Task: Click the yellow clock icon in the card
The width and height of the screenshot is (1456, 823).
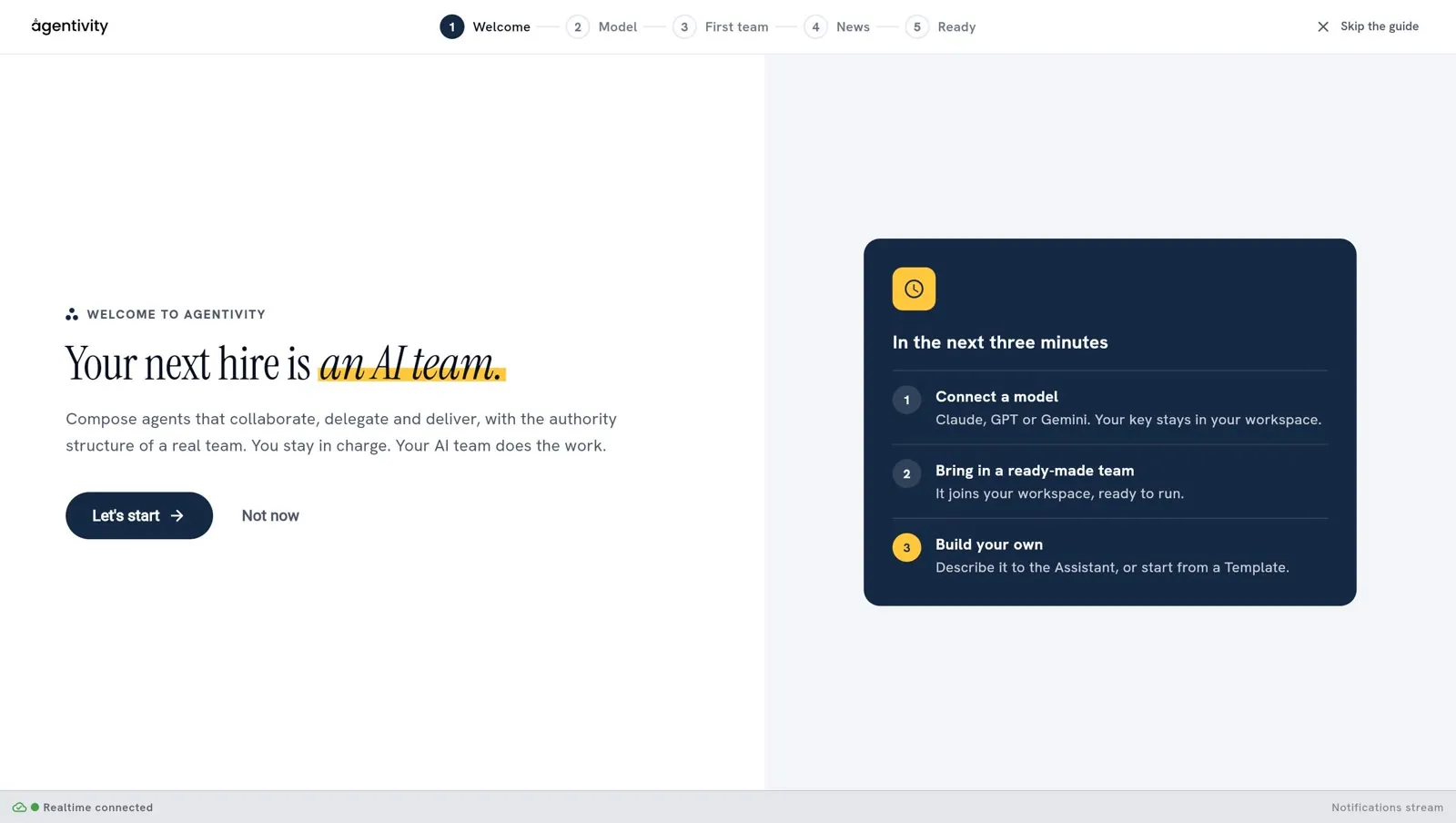Action: [914, 289]
